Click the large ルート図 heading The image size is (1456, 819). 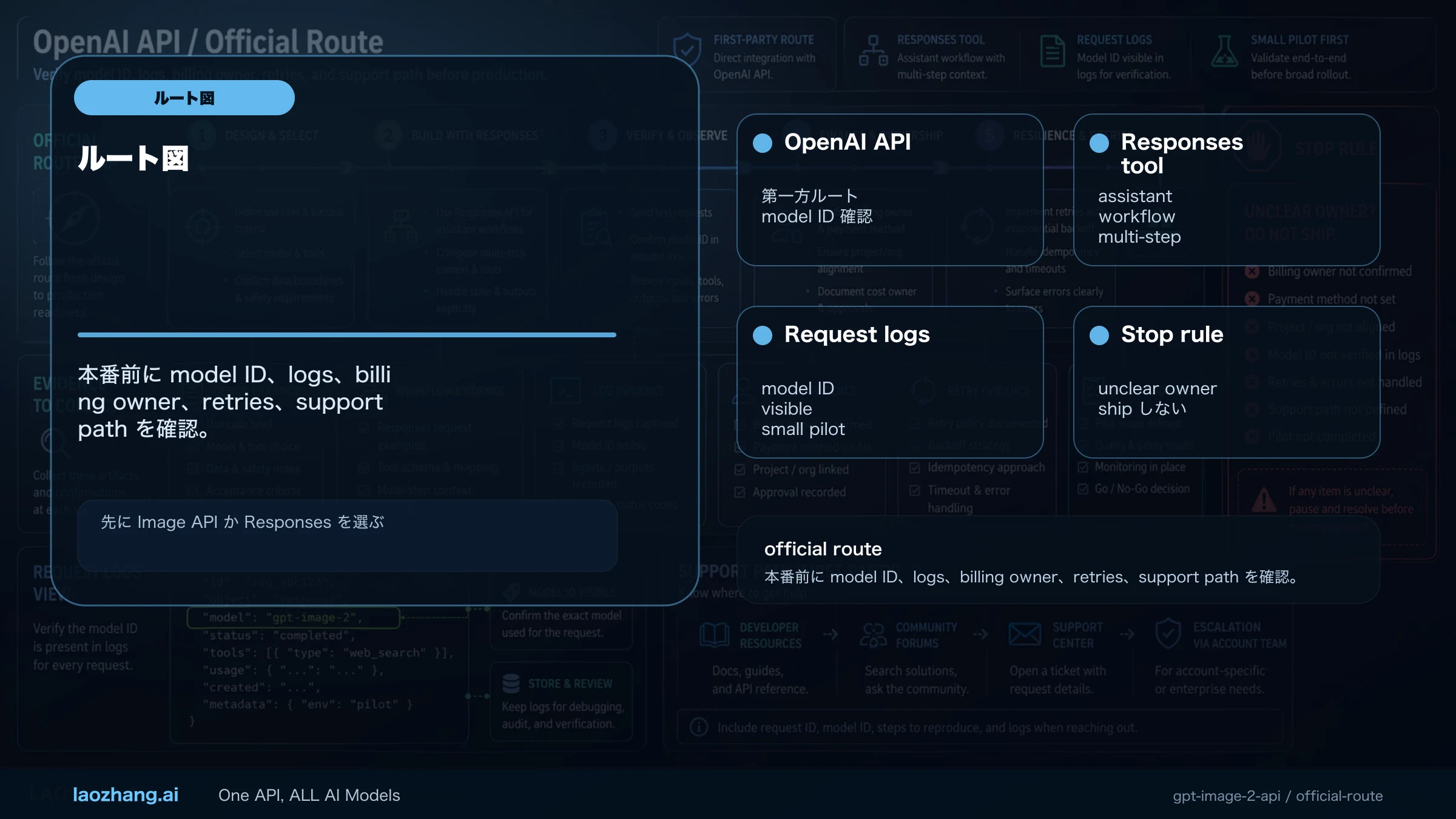pos(133,159)
